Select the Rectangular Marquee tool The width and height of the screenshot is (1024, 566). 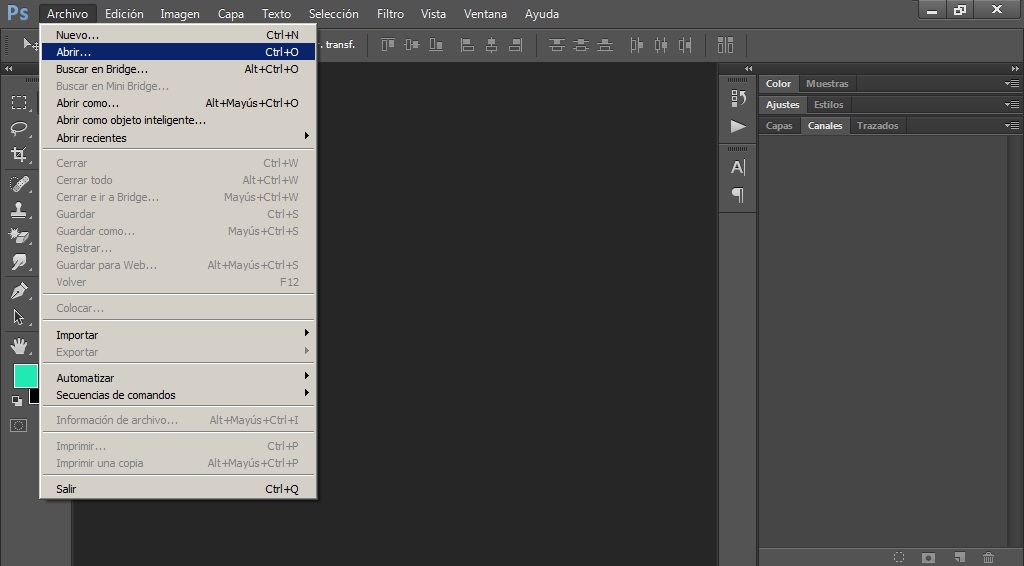point(19,102)
